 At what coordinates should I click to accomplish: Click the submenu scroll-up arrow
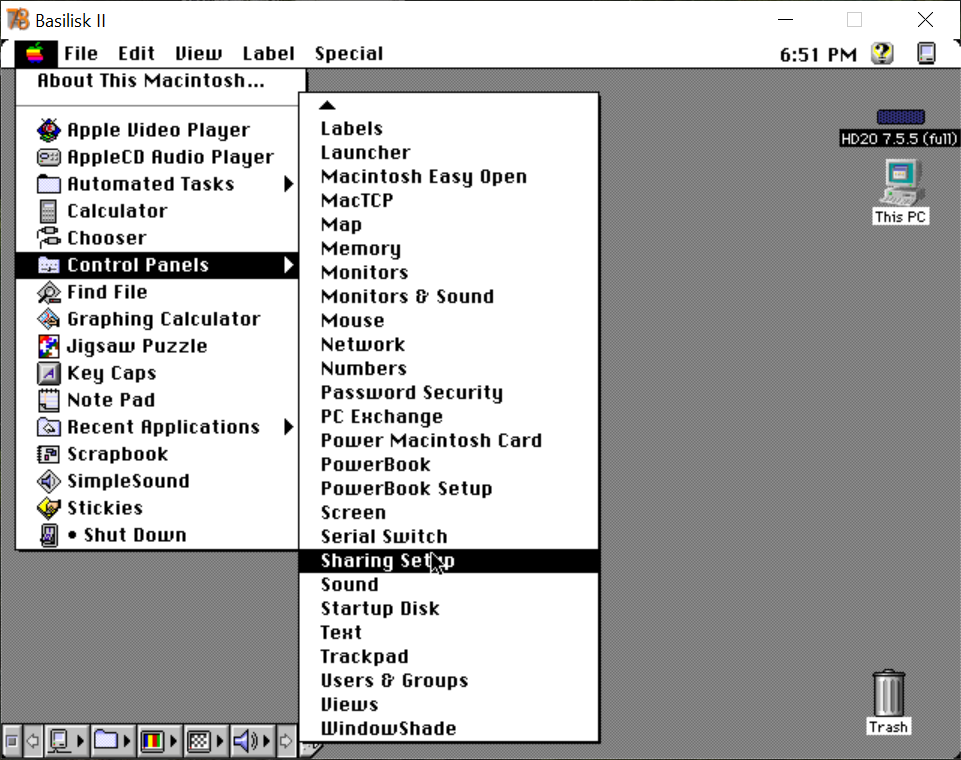click(x=327, y=105)
